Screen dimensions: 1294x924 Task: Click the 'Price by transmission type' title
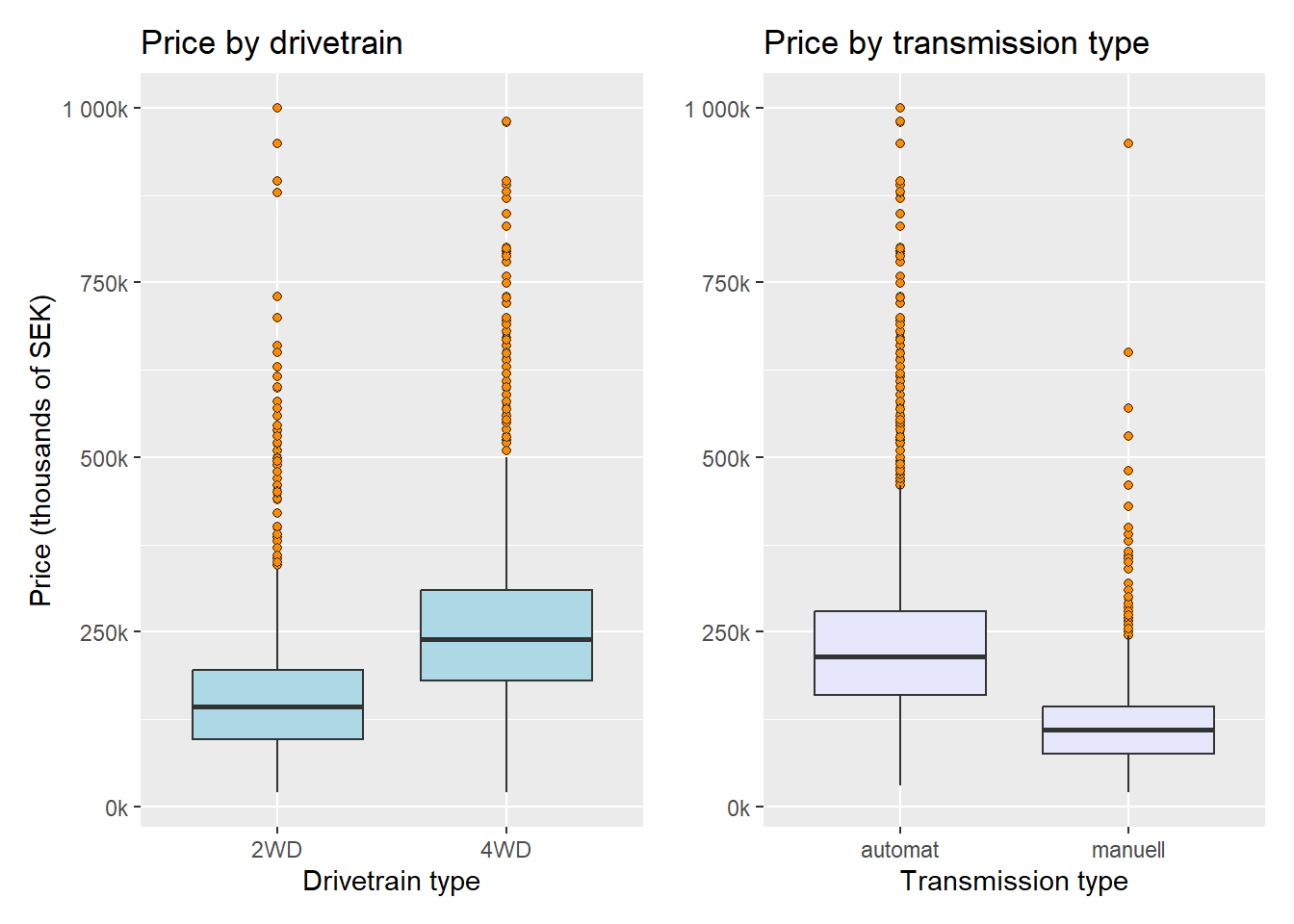pos(956,43)
